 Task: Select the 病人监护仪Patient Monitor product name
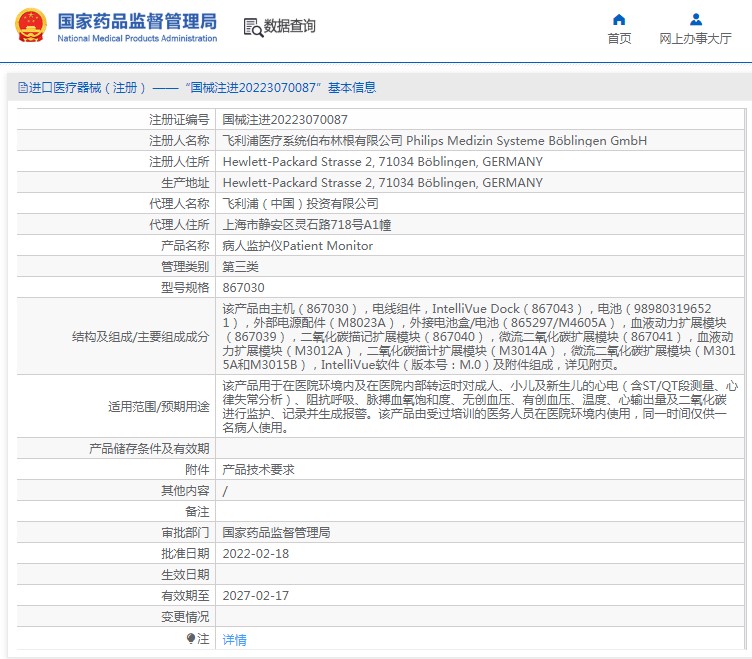pyautogui.click(x=297, y=245)
